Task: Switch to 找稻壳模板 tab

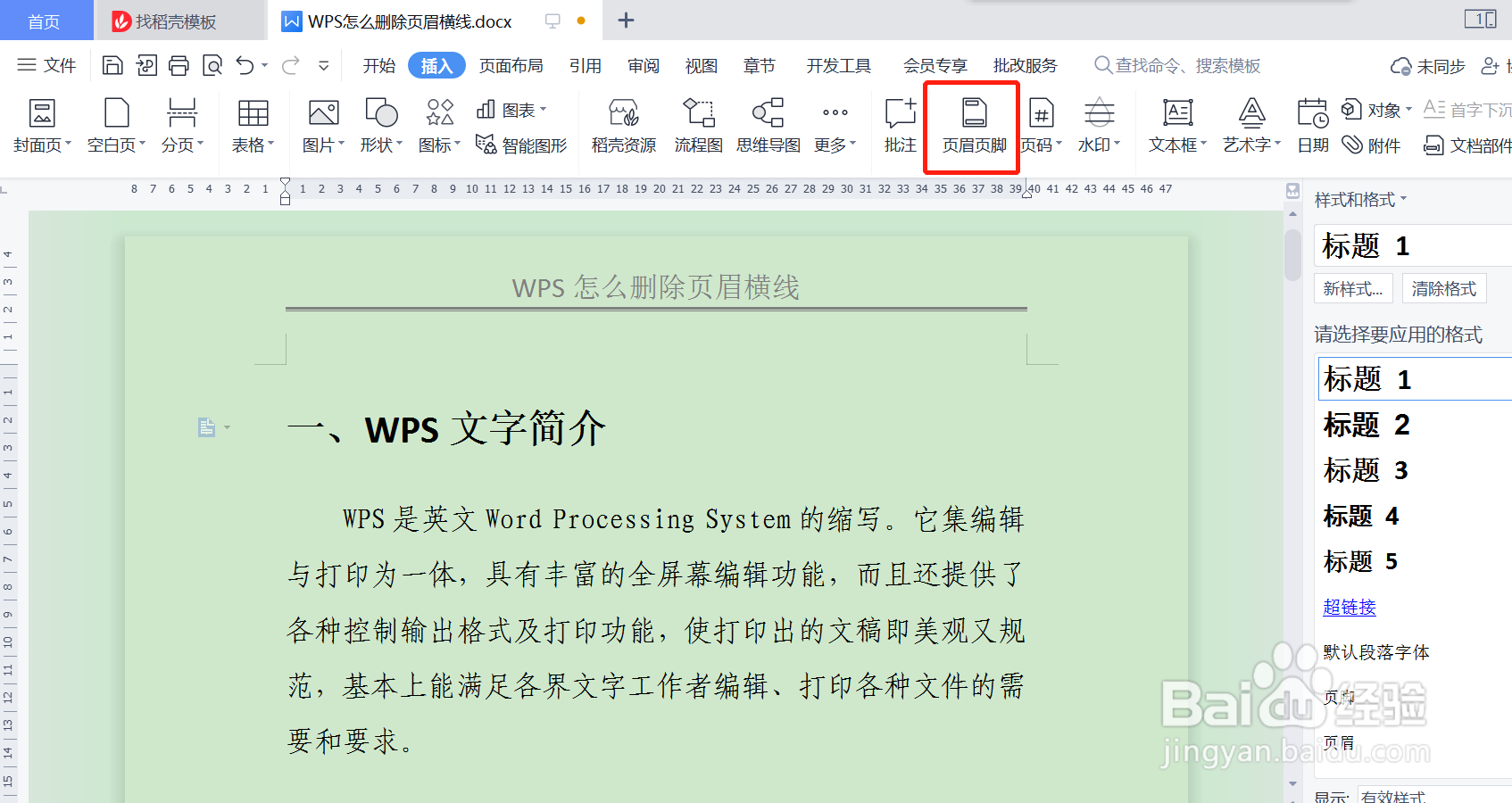Action: [179, 21]
